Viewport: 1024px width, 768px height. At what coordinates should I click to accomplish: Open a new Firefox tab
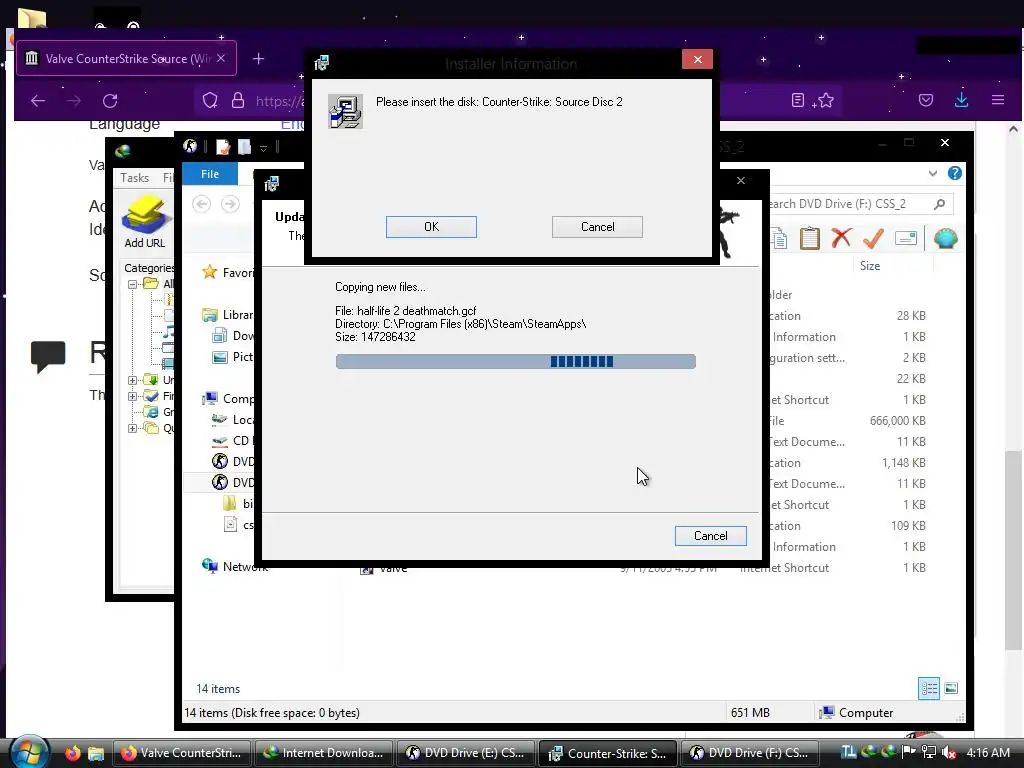tap(259, 59)
